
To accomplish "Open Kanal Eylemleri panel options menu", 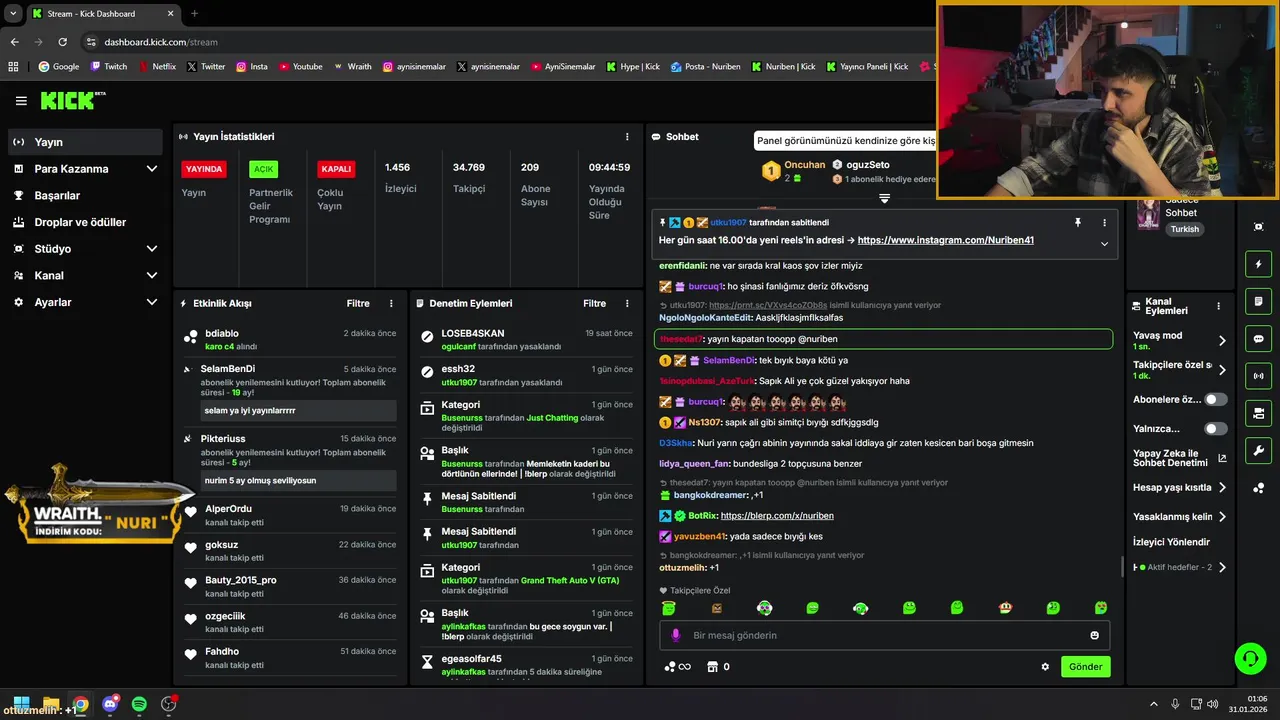I will coord(1218,307).
